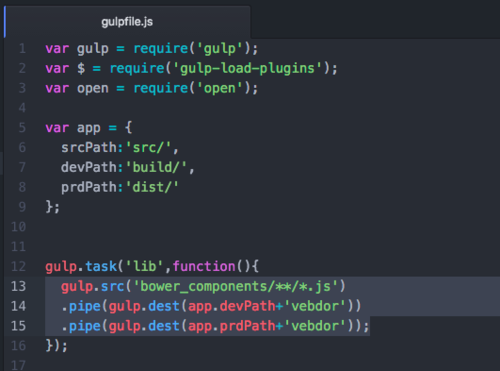Click line number 10 in gutter
Screen dimensions: 500x371
[18, 227]
